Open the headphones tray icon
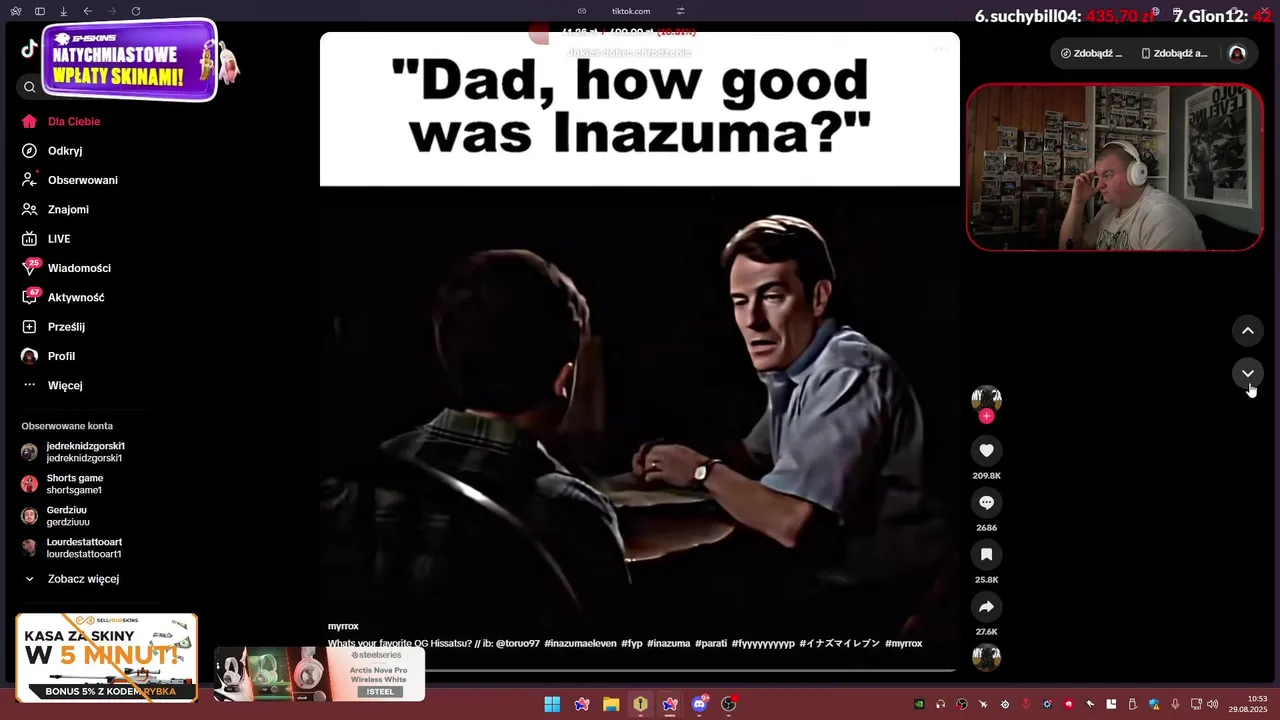Image resolution: width=1280 pixels, height=720 pixels. click(x=940, y=704)
